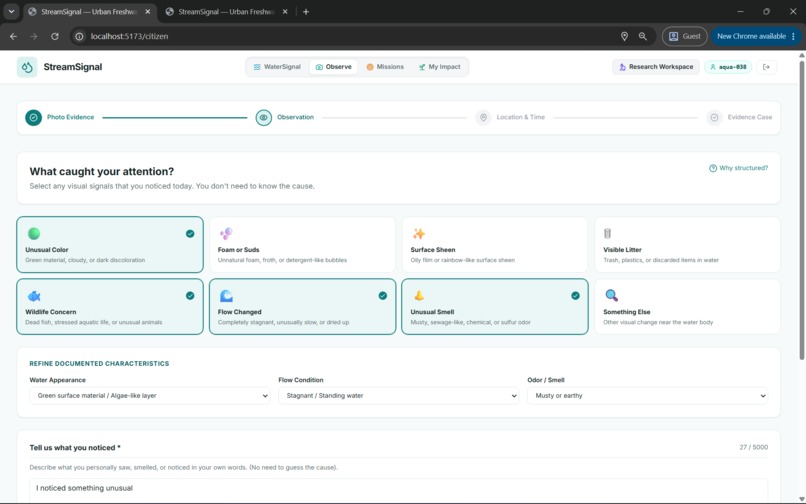The height and width of the screenshot is (504, 806).
Task: Open the Odor / Smell dropdown
Action: click(x=648, y=395)
